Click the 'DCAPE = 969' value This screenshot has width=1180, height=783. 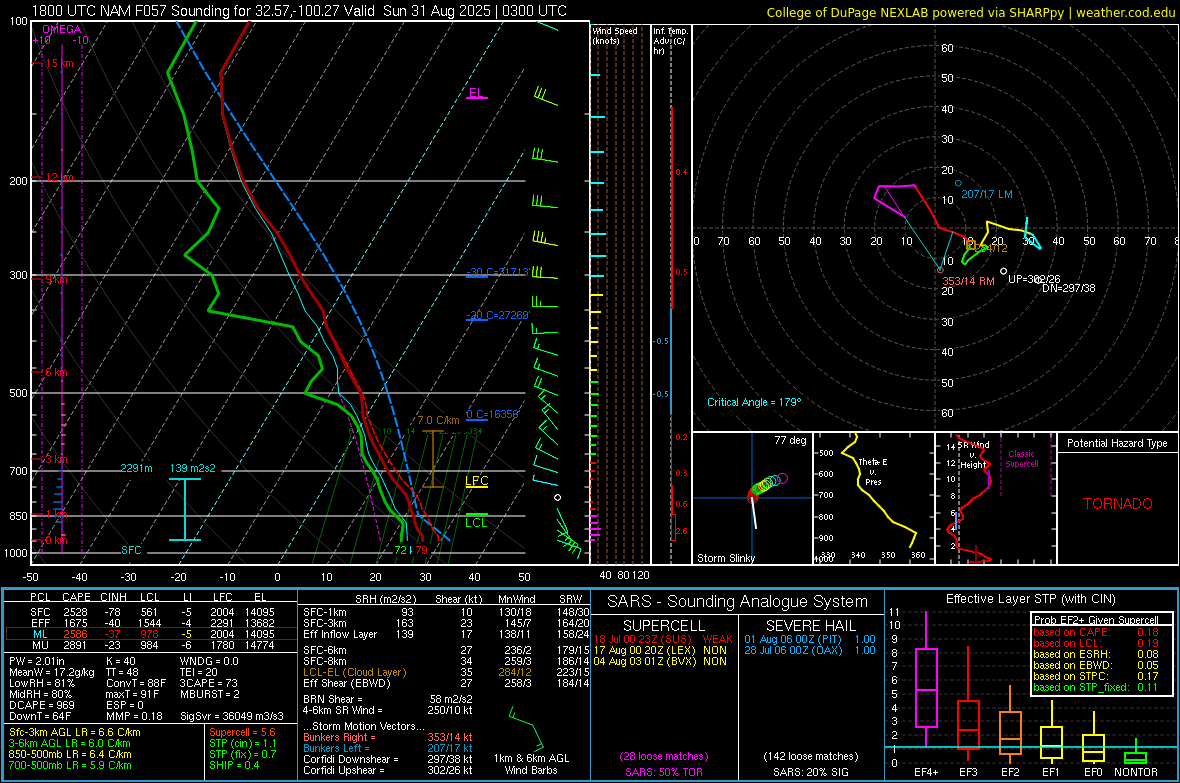click(41, 705)
